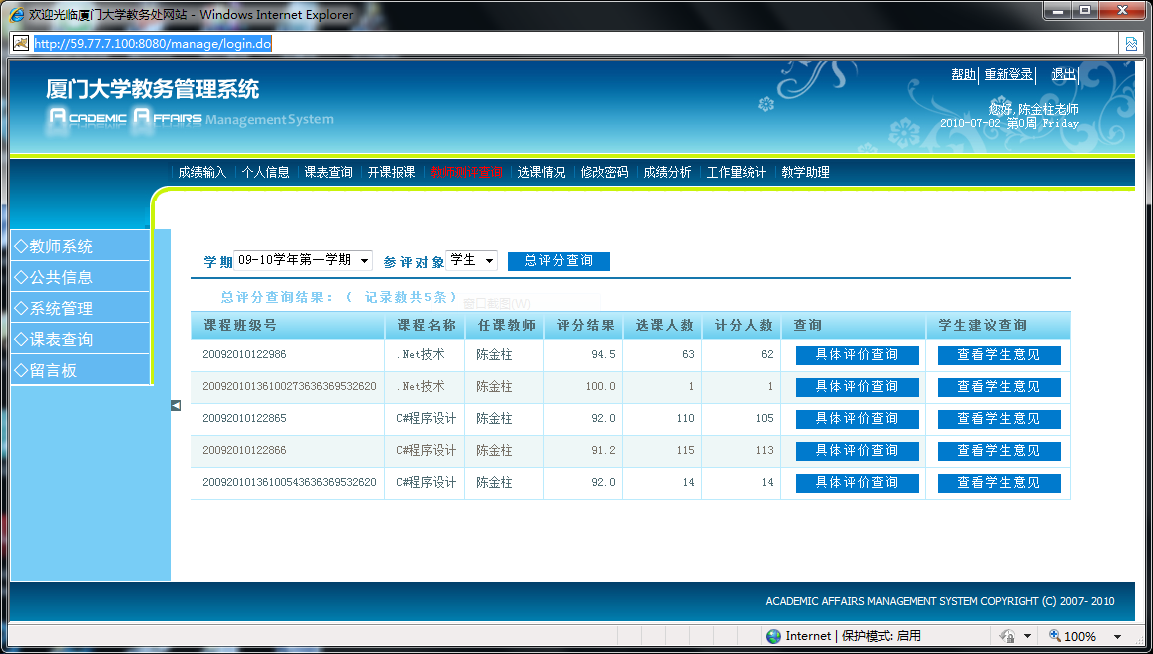Screen dimensions: 1153x654
Task: Click the Tomcat favicon in address bar
Action: click(x=20, y=44)
